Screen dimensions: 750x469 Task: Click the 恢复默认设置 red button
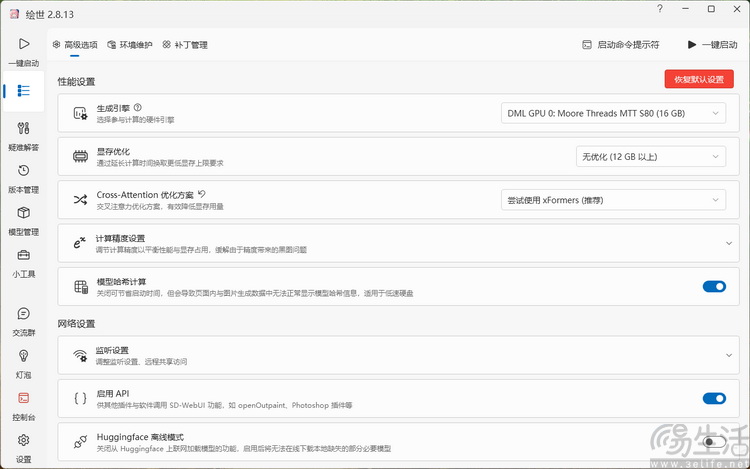[699, 79]
